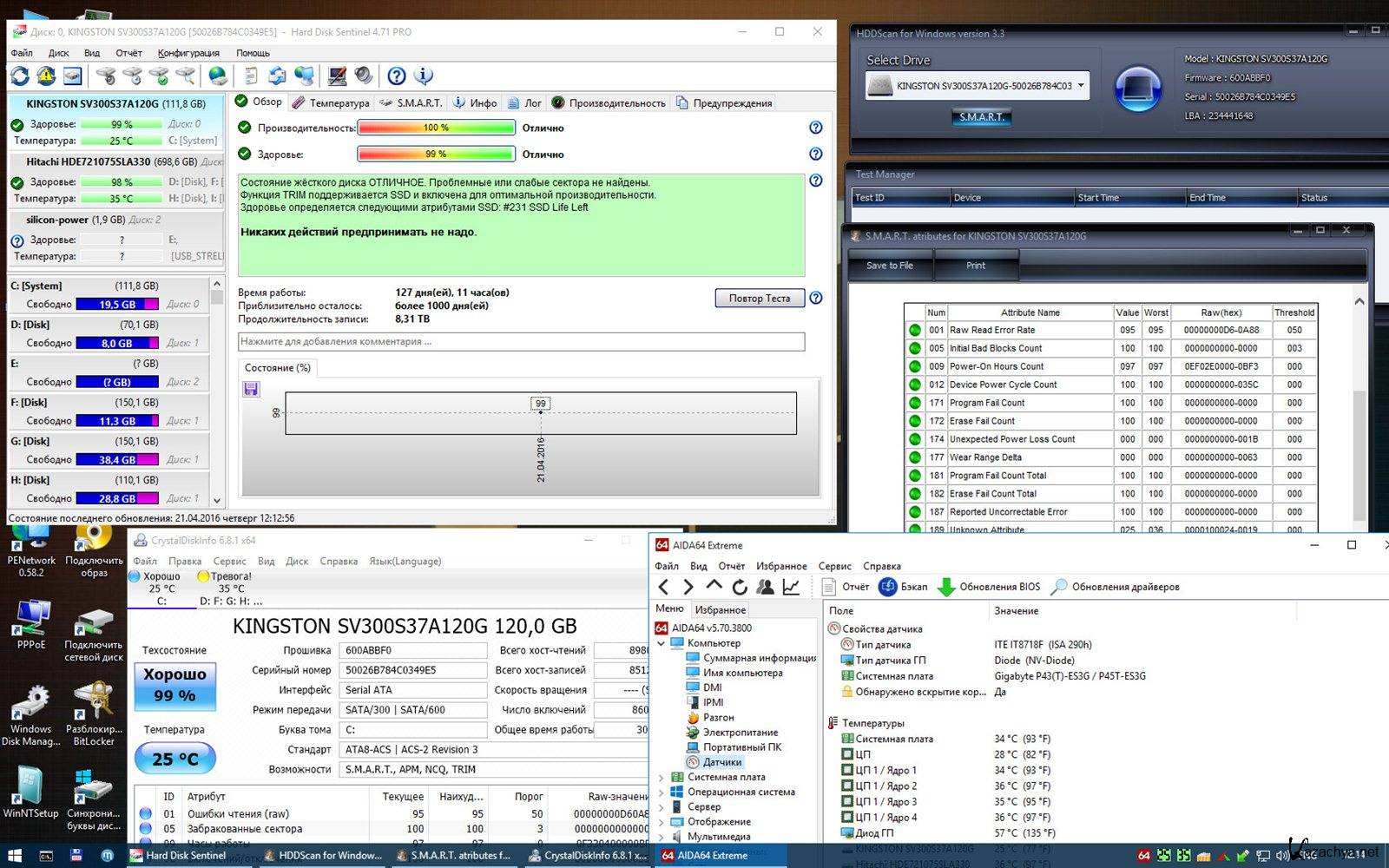
Task: Click the document report icon in Hard Disk Sentinel
Action: (251, 76)
